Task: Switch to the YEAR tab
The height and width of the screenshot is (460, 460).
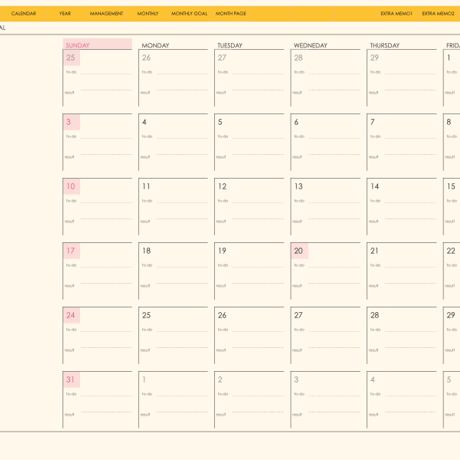Action: click(x=65, y=14)
